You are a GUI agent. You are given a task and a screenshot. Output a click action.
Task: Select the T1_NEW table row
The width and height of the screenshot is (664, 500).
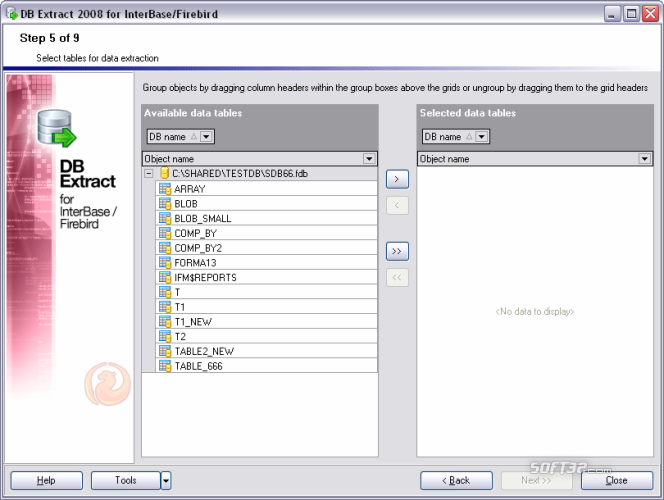point(266,322)
